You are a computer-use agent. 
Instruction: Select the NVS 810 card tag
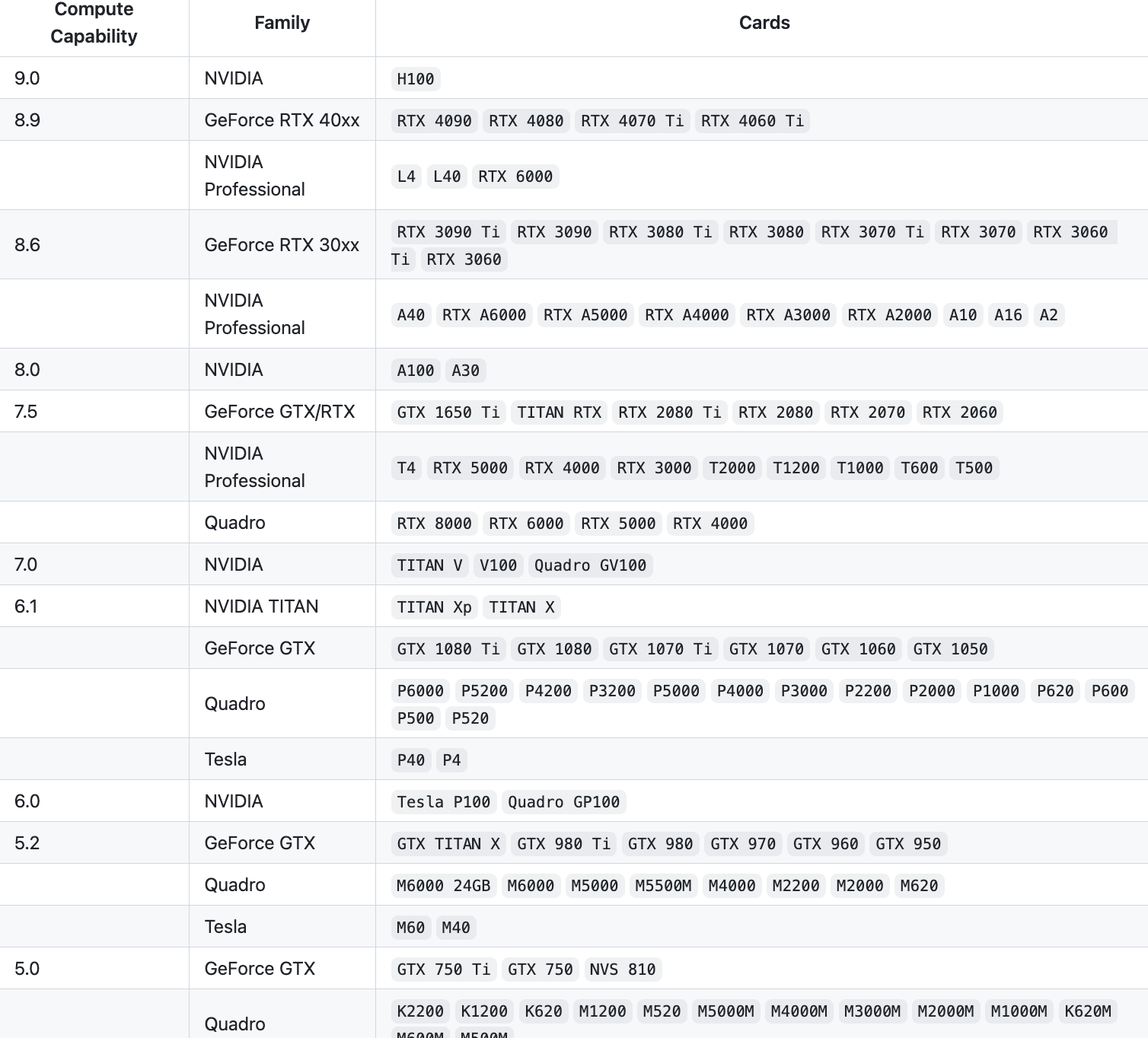pyautogui.click(x=622, y=970)
